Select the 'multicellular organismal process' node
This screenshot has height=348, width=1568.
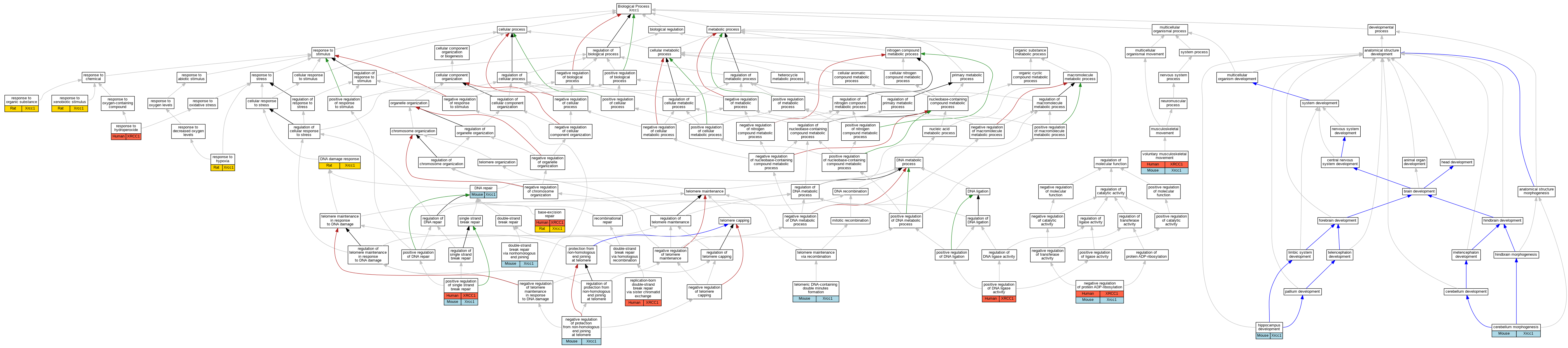(x=1169, y=29)
